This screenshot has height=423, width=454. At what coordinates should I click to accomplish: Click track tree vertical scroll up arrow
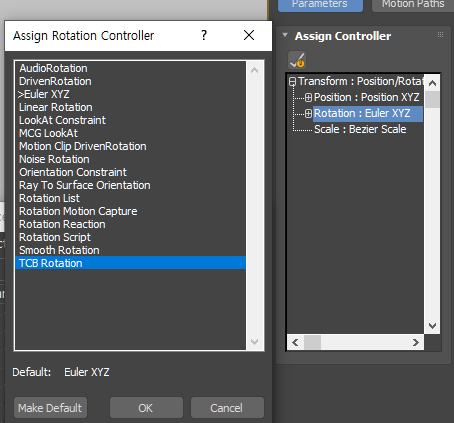coord(432,83)
